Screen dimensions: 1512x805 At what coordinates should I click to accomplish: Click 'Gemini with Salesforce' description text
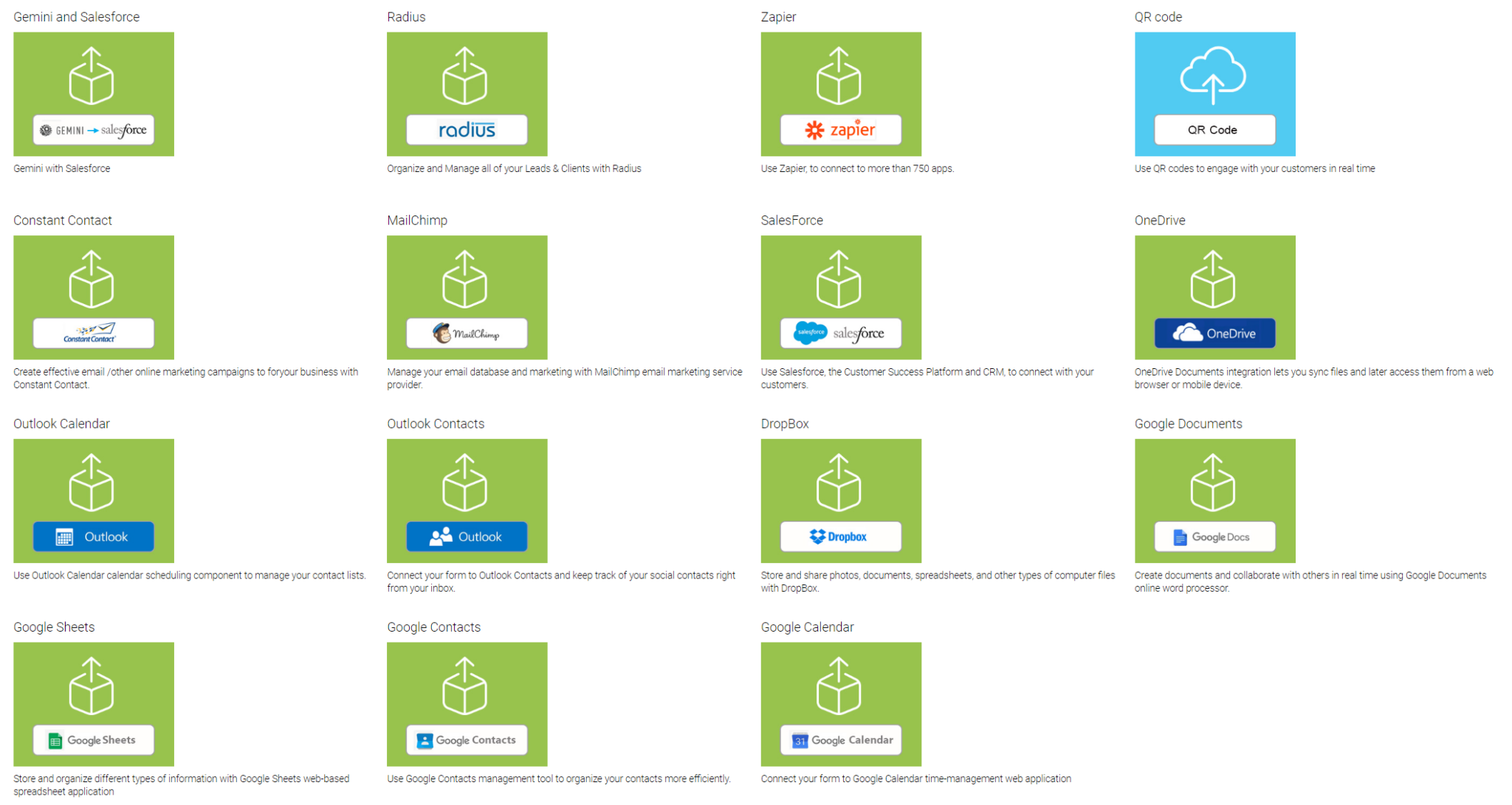tap(62, 169)
